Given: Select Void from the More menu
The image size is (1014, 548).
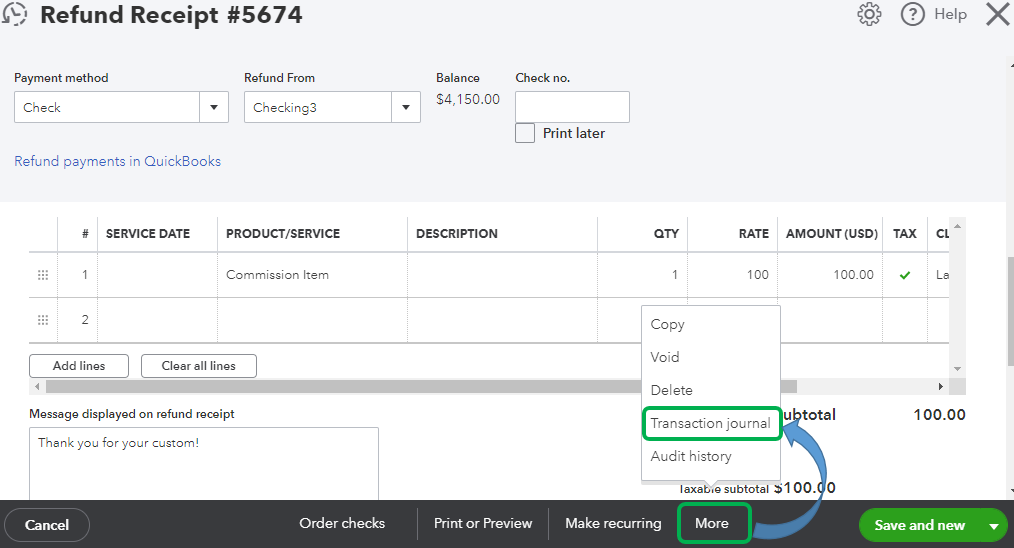Looking at the screenshot, I should point(665,357).
